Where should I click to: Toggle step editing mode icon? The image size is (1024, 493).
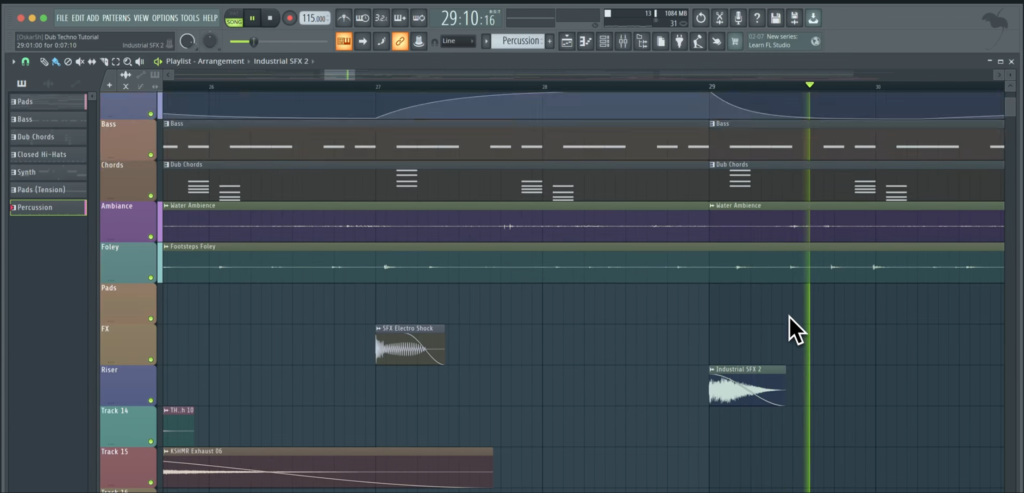tap(381, 41)
